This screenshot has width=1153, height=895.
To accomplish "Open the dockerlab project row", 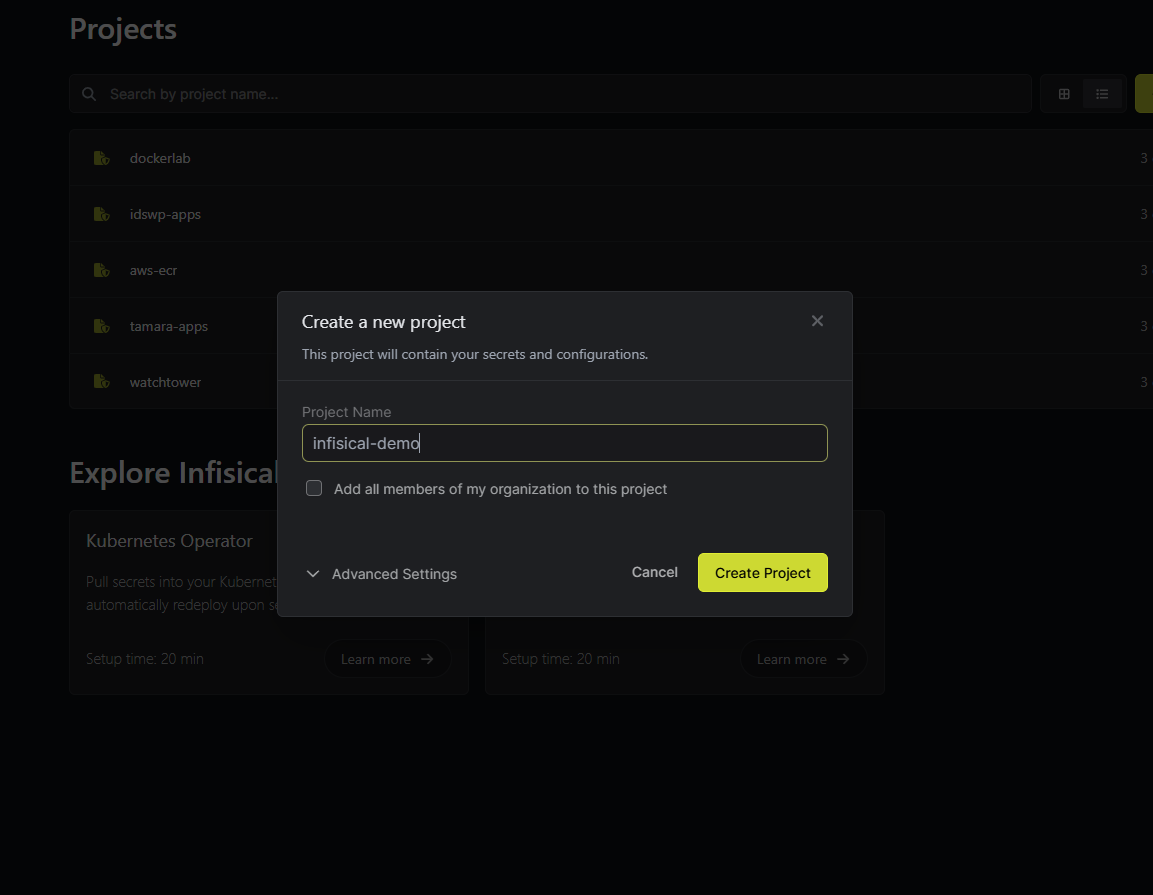I will 160,158.
